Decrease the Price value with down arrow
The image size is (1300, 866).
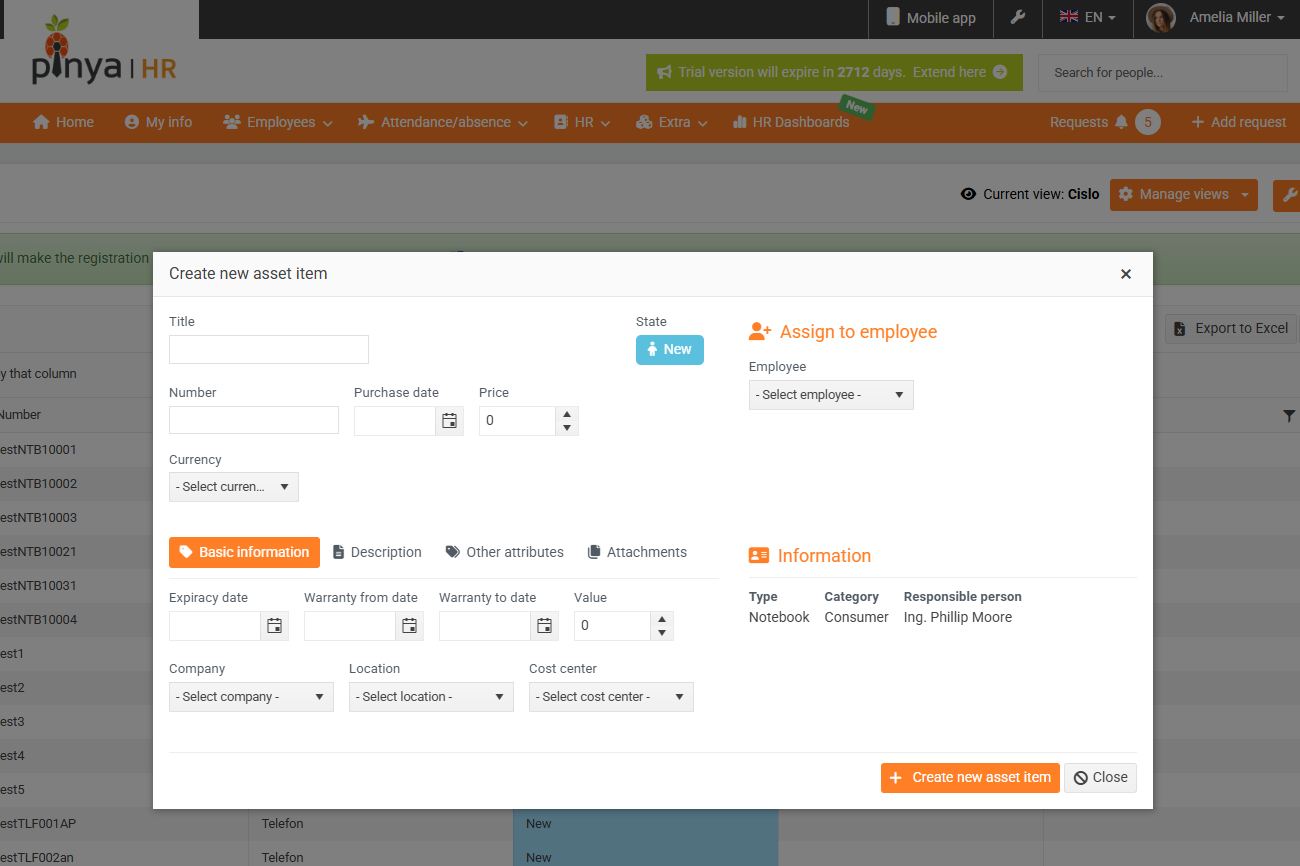[x=567, y=428]
